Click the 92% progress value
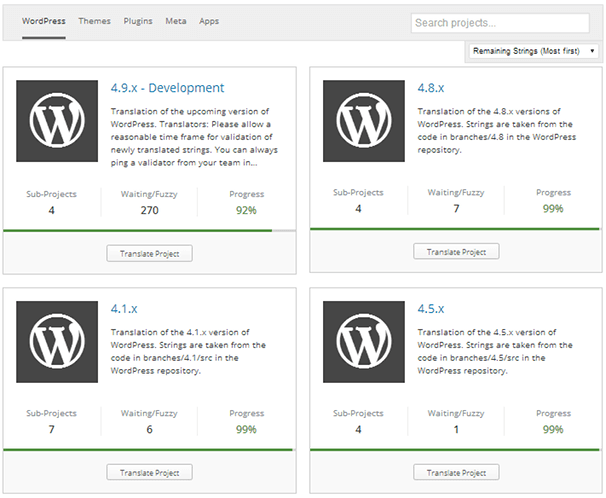The height and width of the screenshot is (498, 606). (246, 210)
